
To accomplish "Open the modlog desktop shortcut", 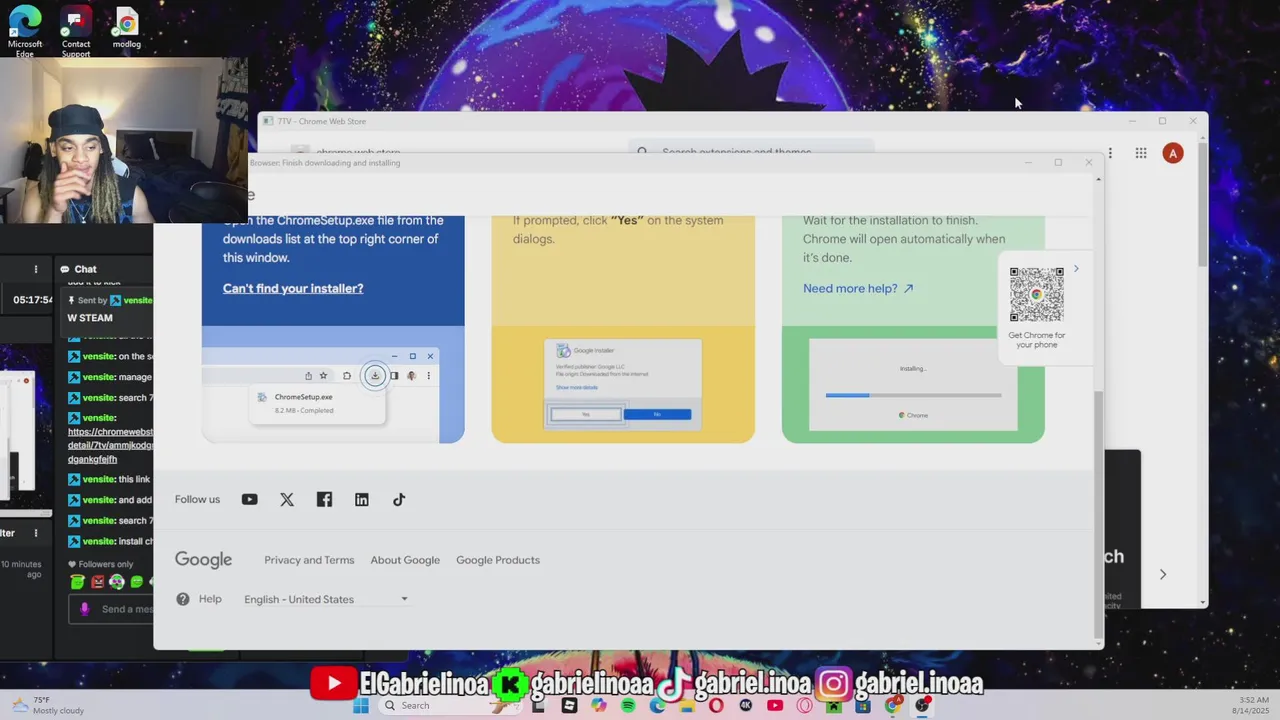I will (126, 28).
